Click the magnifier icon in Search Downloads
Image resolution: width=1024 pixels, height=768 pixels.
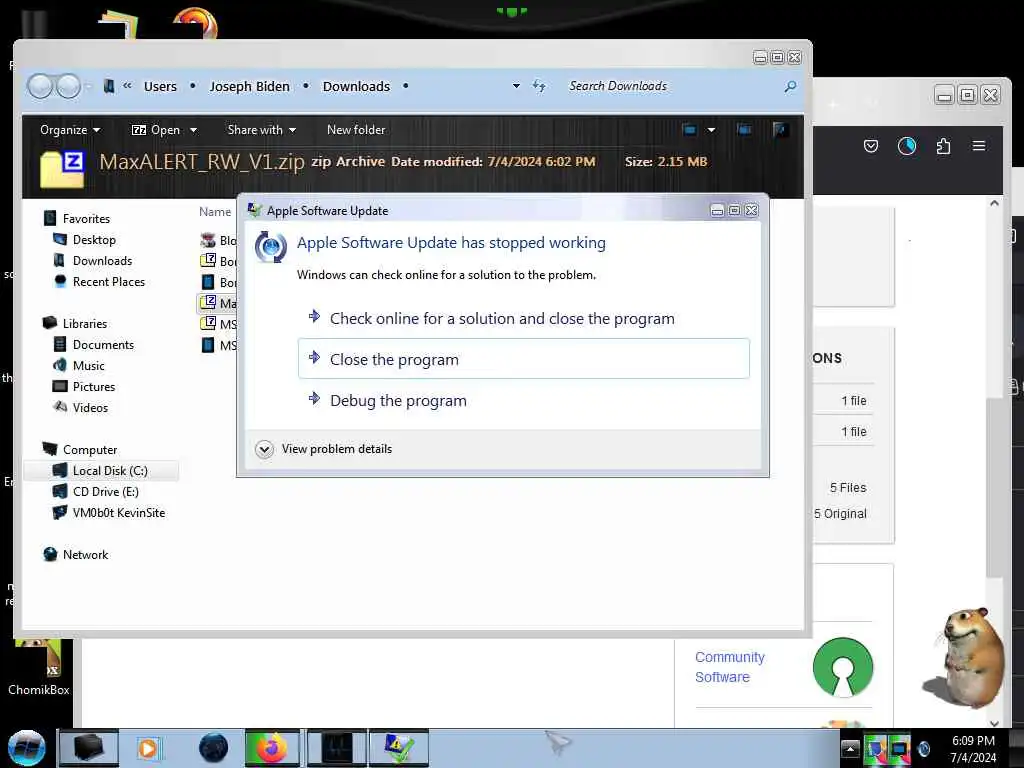point(790,86)
